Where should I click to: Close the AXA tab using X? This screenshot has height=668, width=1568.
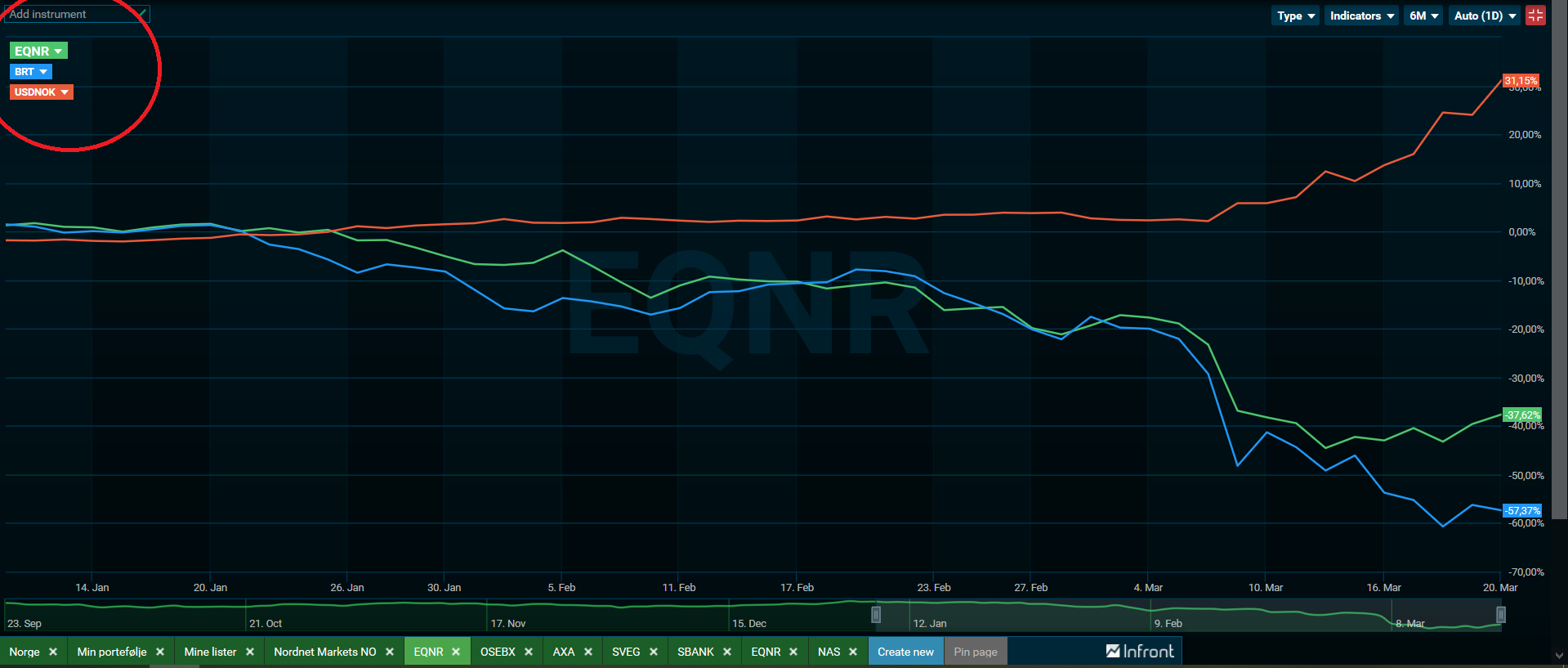pyautogui.click(x=588, y=652)
